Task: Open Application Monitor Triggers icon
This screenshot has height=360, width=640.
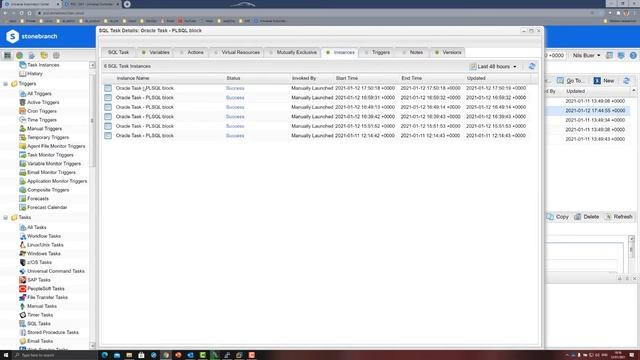Action: coord(23,181)
